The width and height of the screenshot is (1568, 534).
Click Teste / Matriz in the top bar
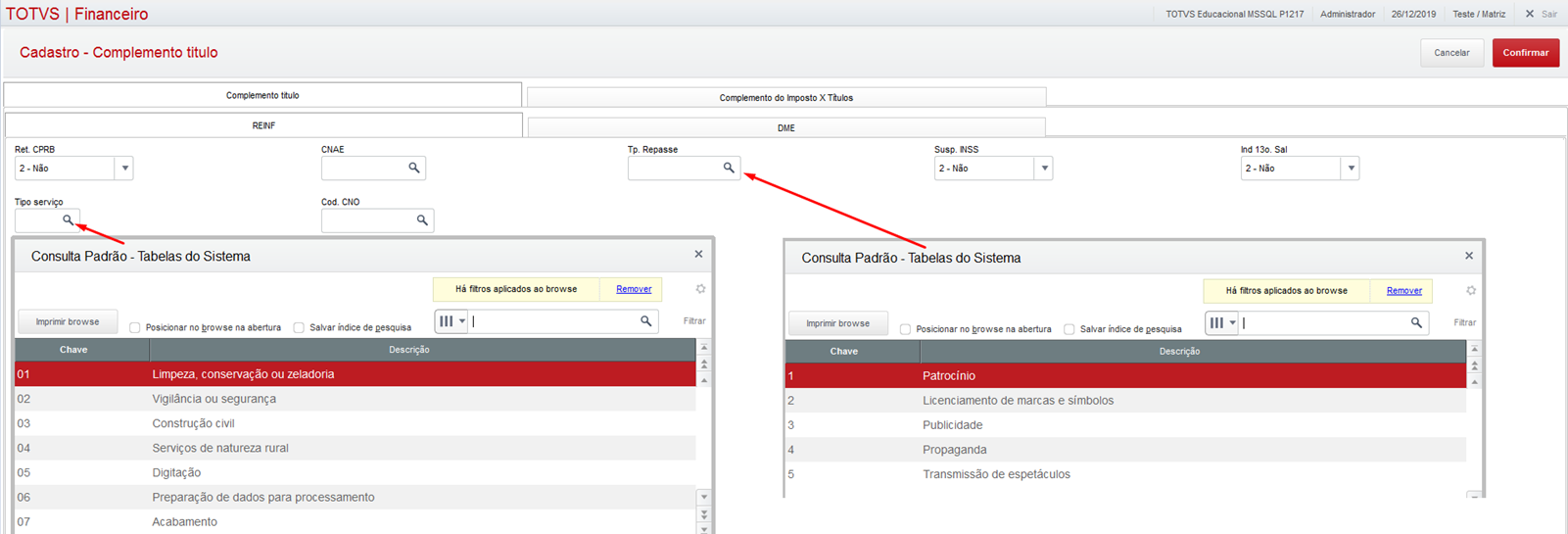[1479, 14]
